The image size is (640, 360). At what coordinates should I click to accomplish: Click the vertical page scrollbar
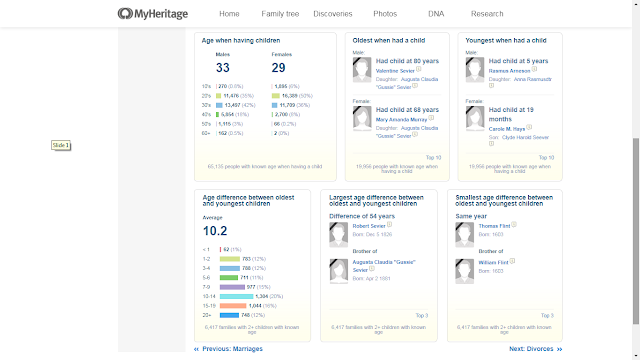click(x=636, y=231)
